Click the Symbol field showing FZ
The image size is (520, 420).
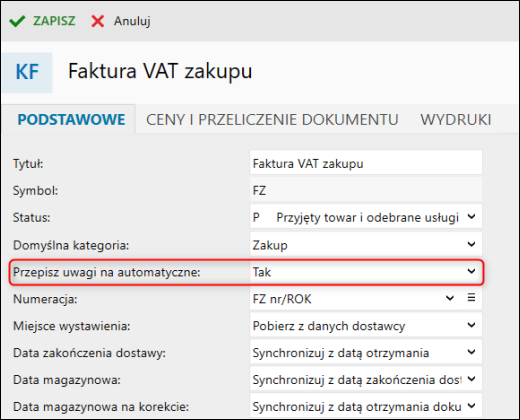pyautogui.click(x=366, y=190)
